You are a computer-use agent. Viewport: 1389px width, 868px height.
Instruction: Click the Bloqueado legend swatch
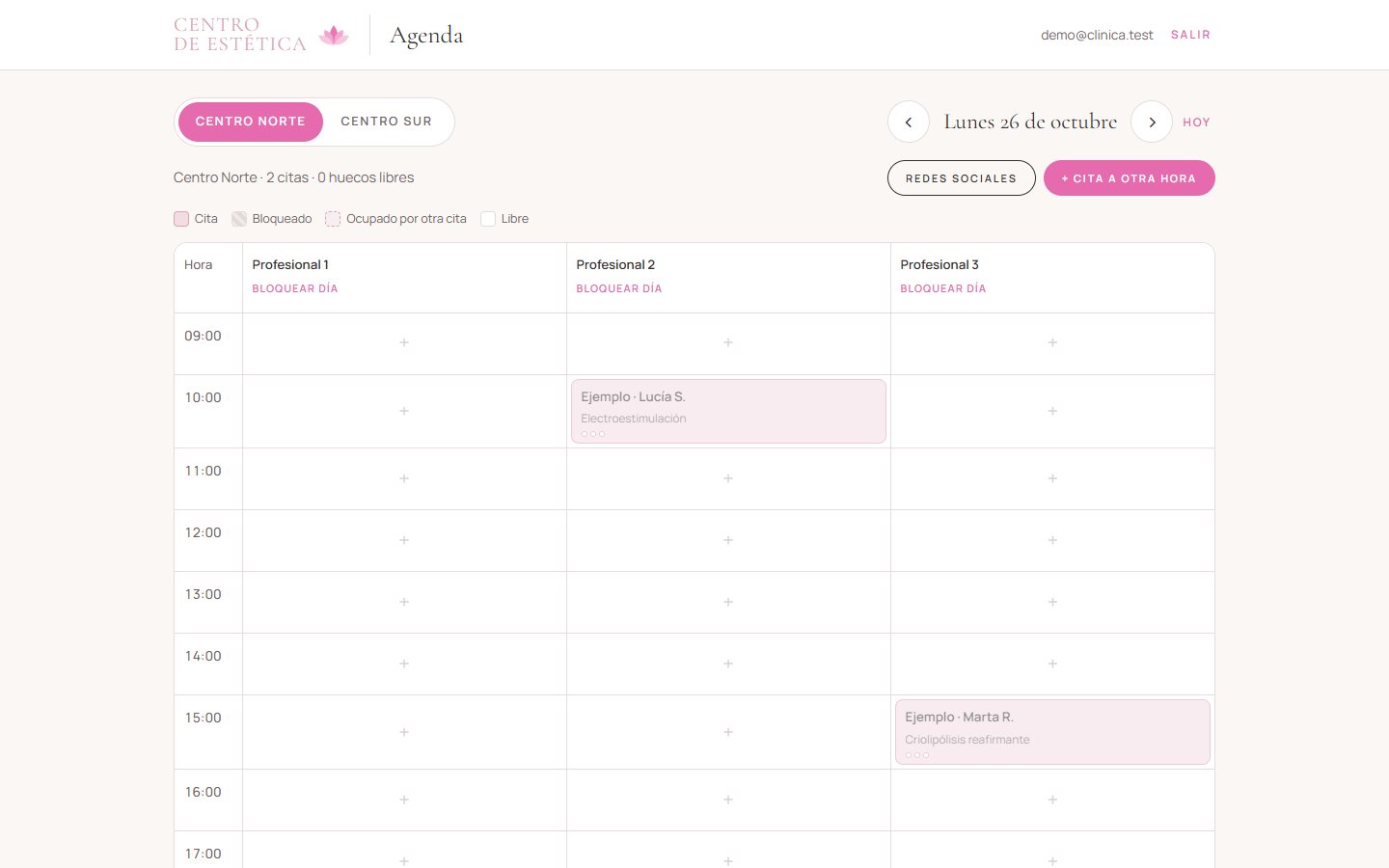239,219
